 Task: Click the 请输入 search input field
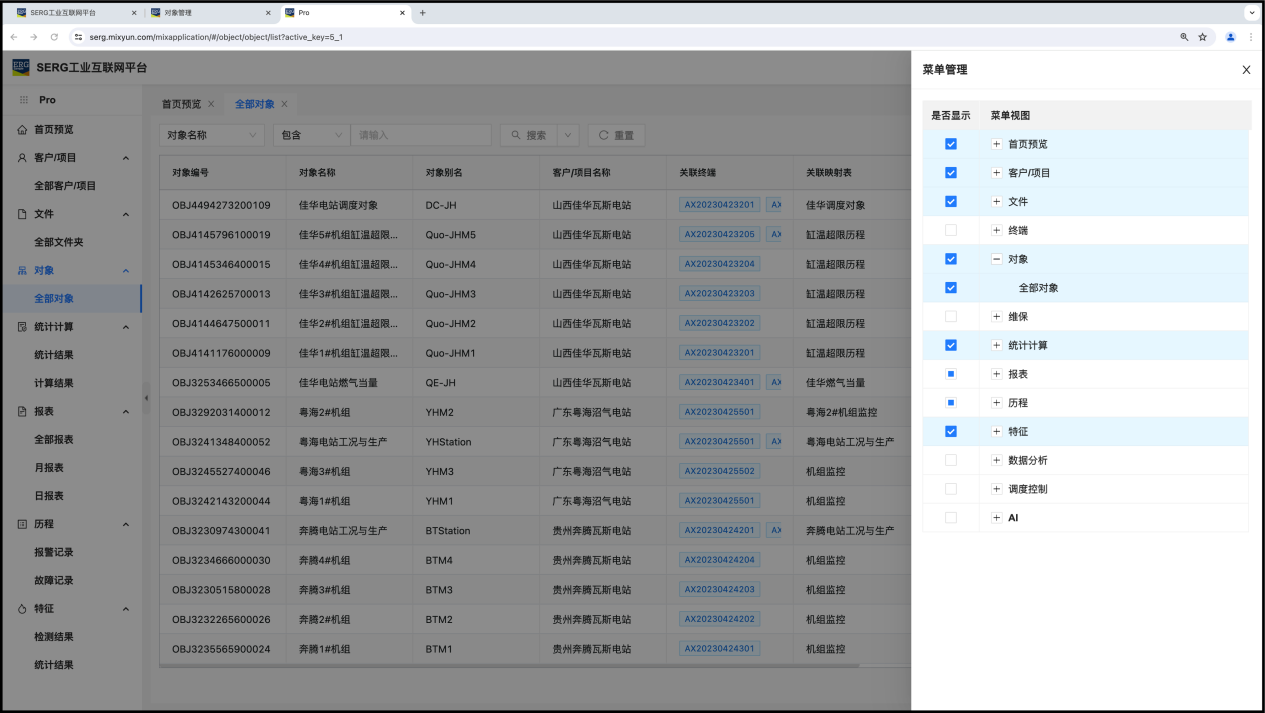coord(421,135)
